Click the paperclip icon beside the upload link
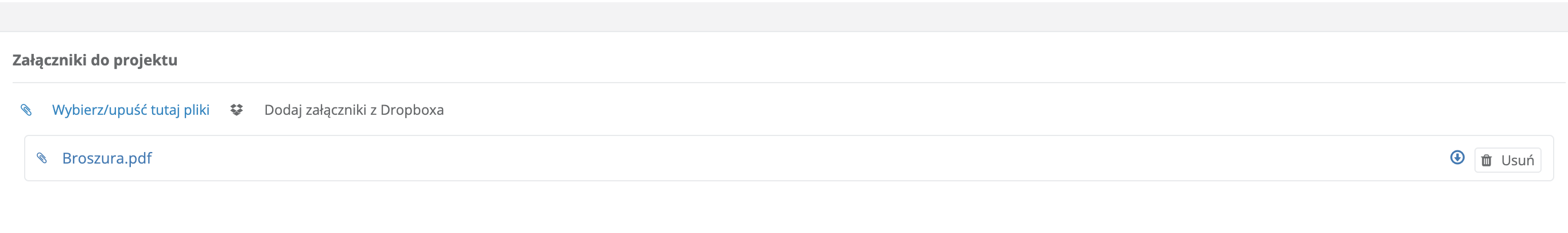This screenshot has width=1568, height=233. tap(26, 110)
